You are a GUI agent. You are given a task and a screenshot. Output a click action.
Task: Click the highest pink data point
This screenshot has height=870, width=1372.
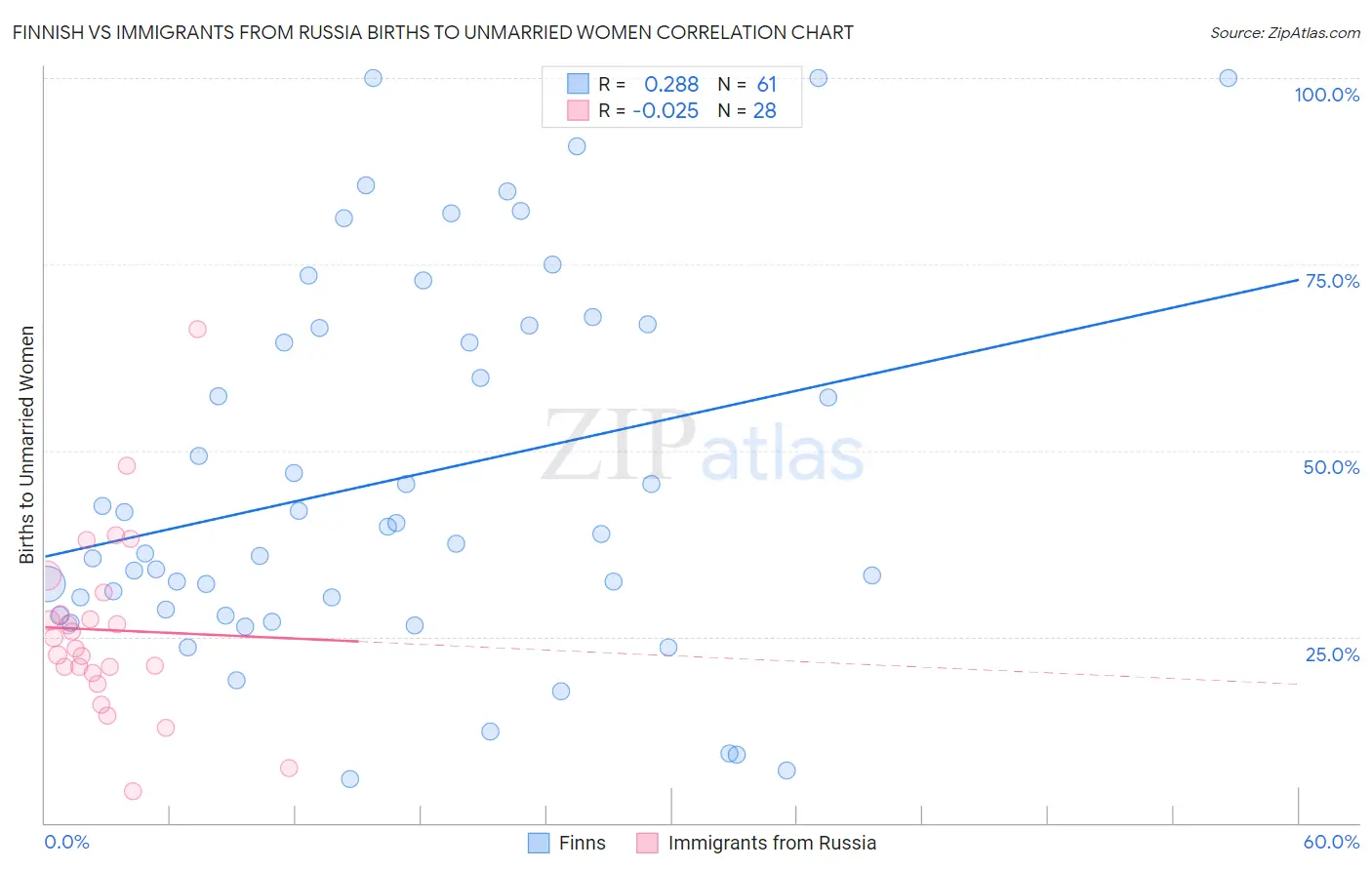[197, 329]
